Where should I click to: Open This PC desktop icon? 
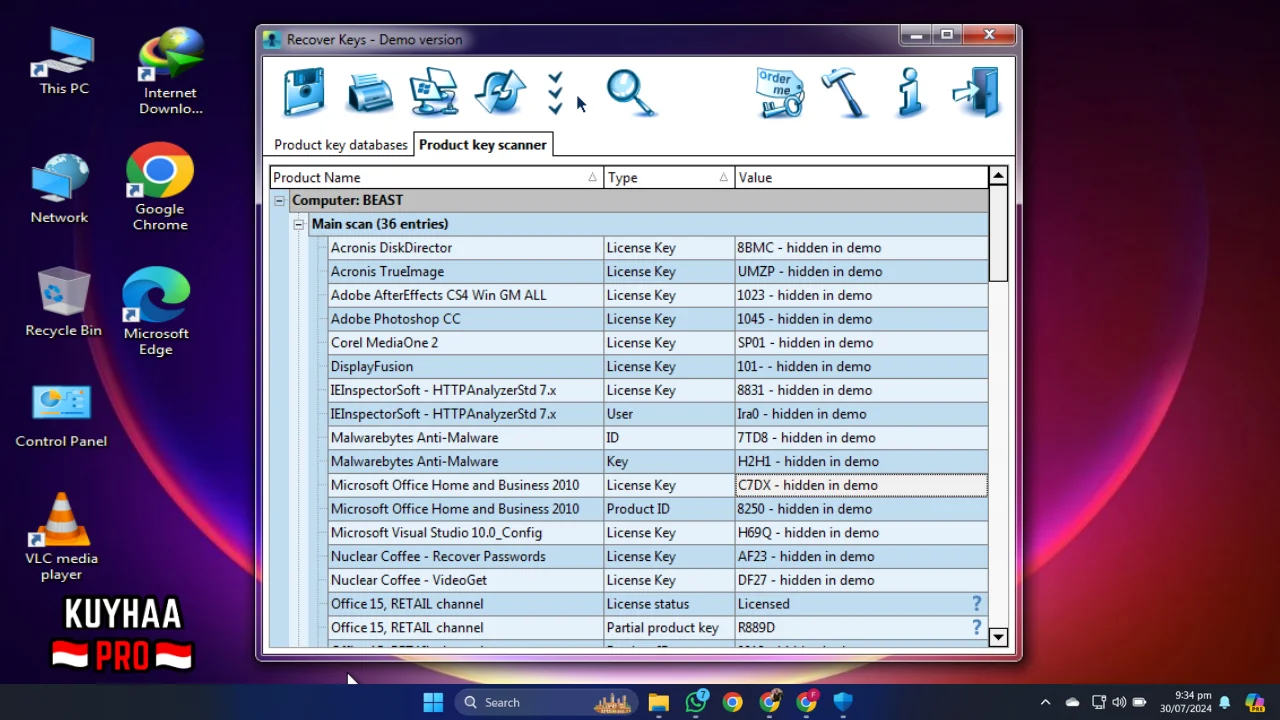click(x=64, y=62)
